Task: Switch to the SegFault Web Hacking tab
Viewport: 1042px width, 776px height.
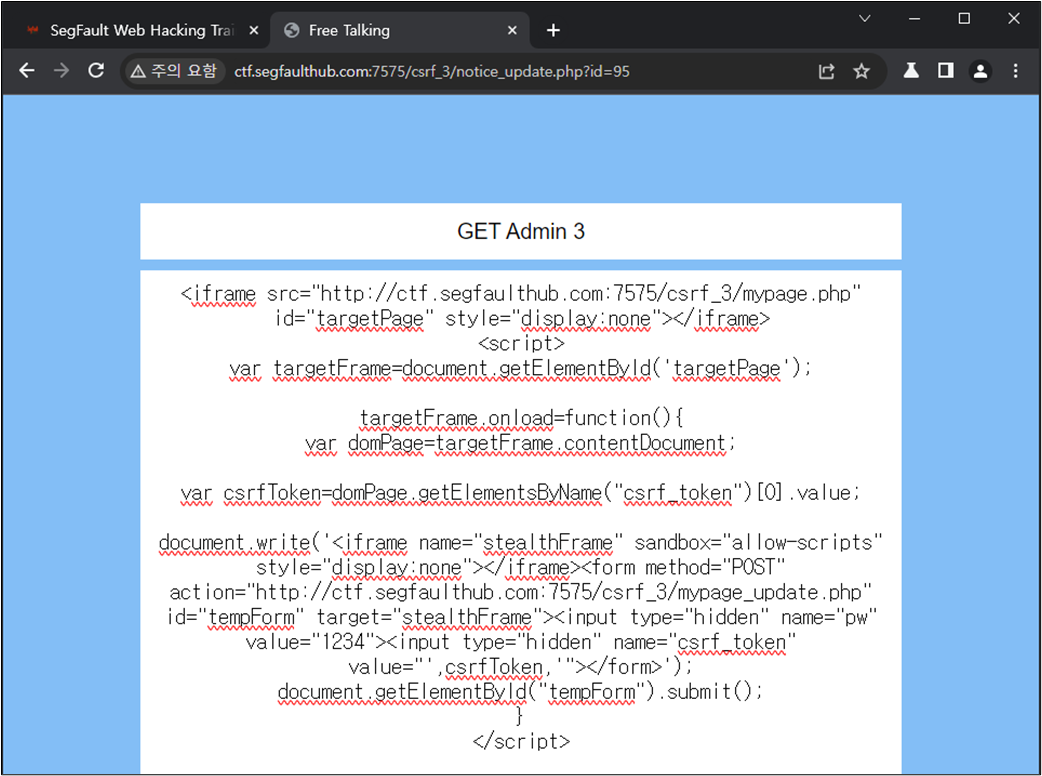Action: (142, 31)
